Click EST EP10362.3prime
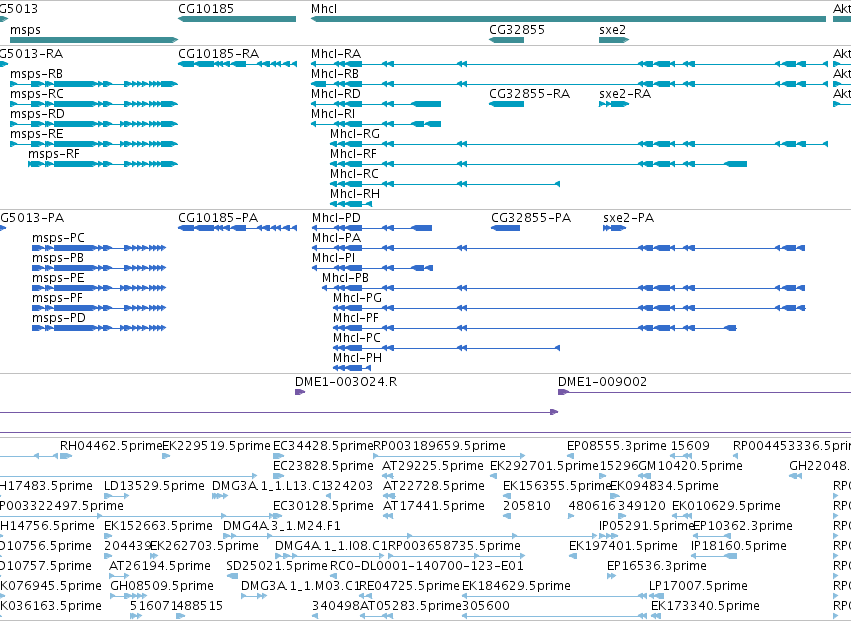The width and height of the screenshot is (851, 621). click(742, 526)
